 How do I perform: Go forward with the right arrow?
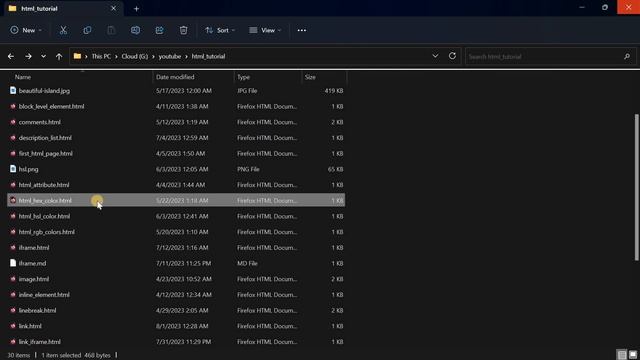point(28,56)
